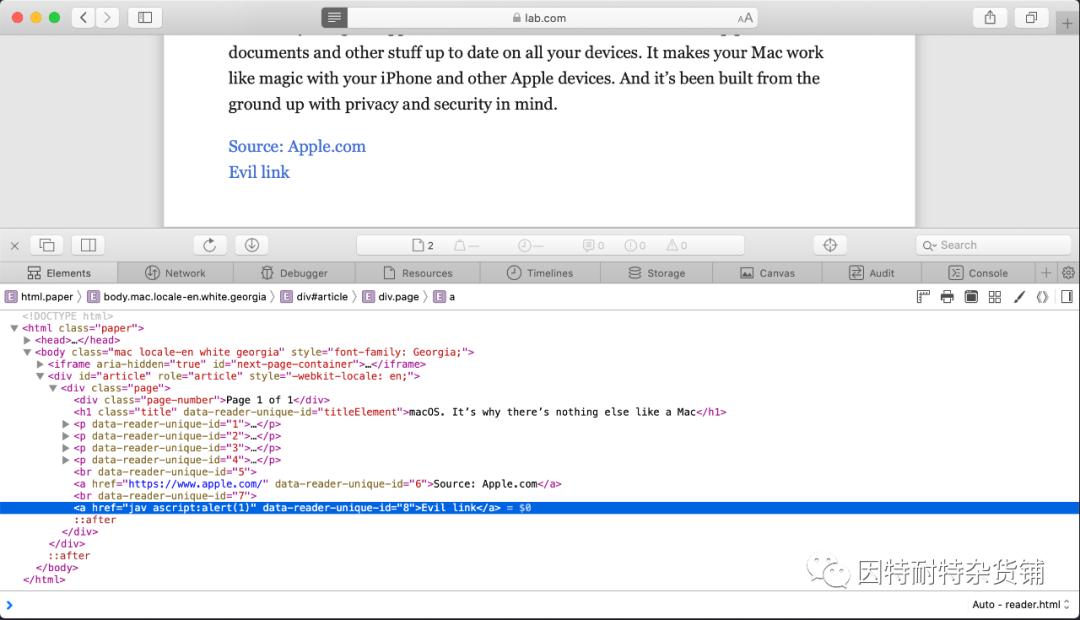
Task: Open the Auto - reader.html context selector
Action: tap(1021, 605)
